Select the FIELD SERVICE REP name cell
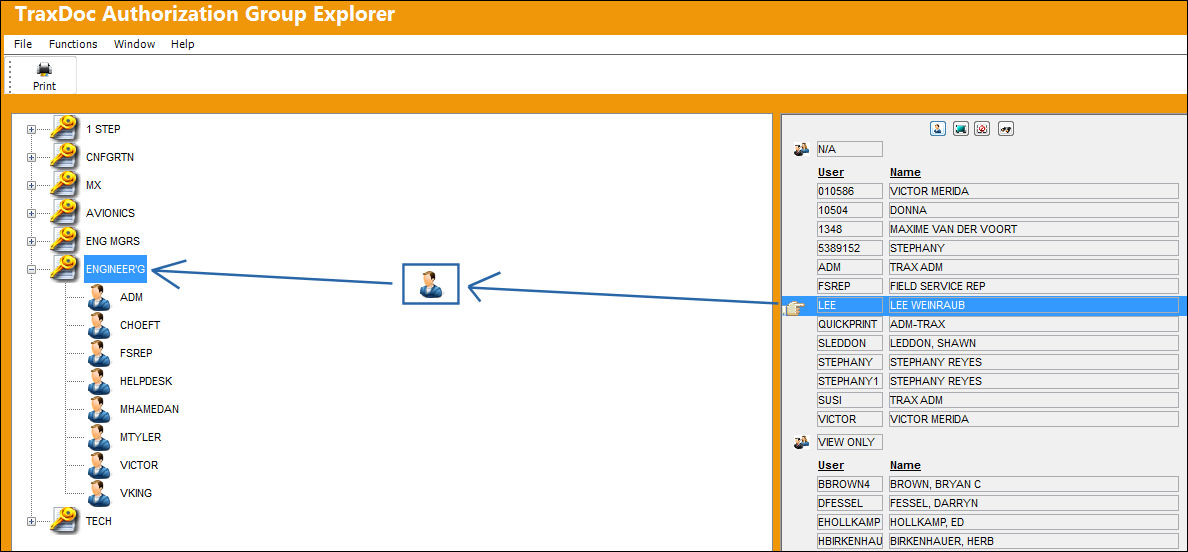Image resolution: width=1188 pixels, height=552 pixels. click(1033, 285)
